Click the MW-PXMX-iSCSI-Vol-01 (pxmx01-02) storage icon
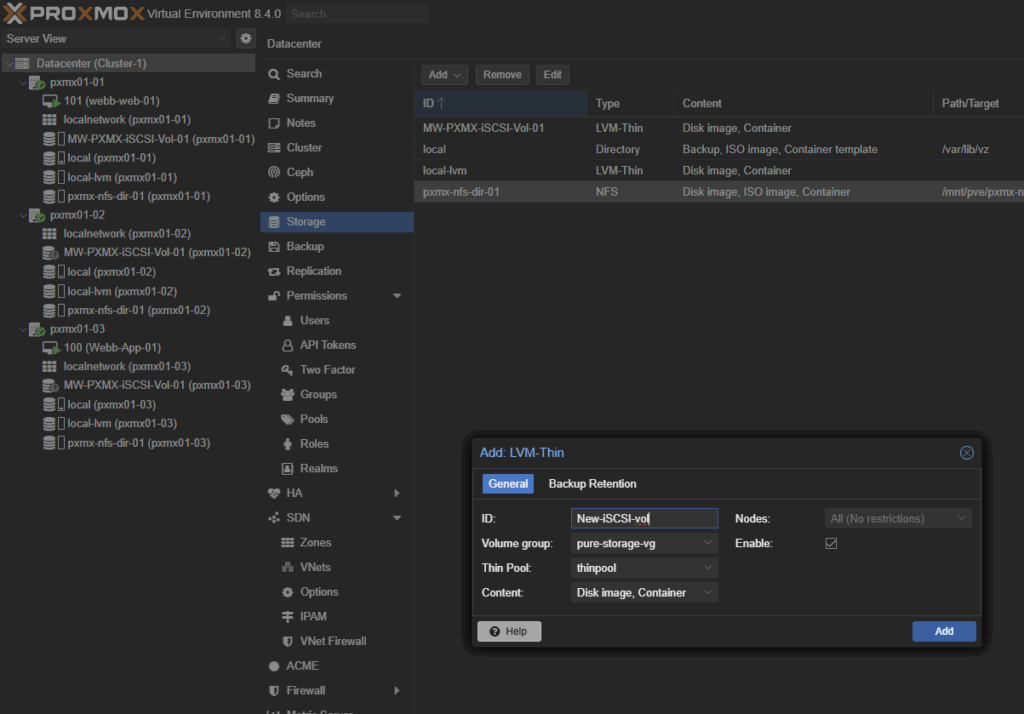 click(50, 252)
